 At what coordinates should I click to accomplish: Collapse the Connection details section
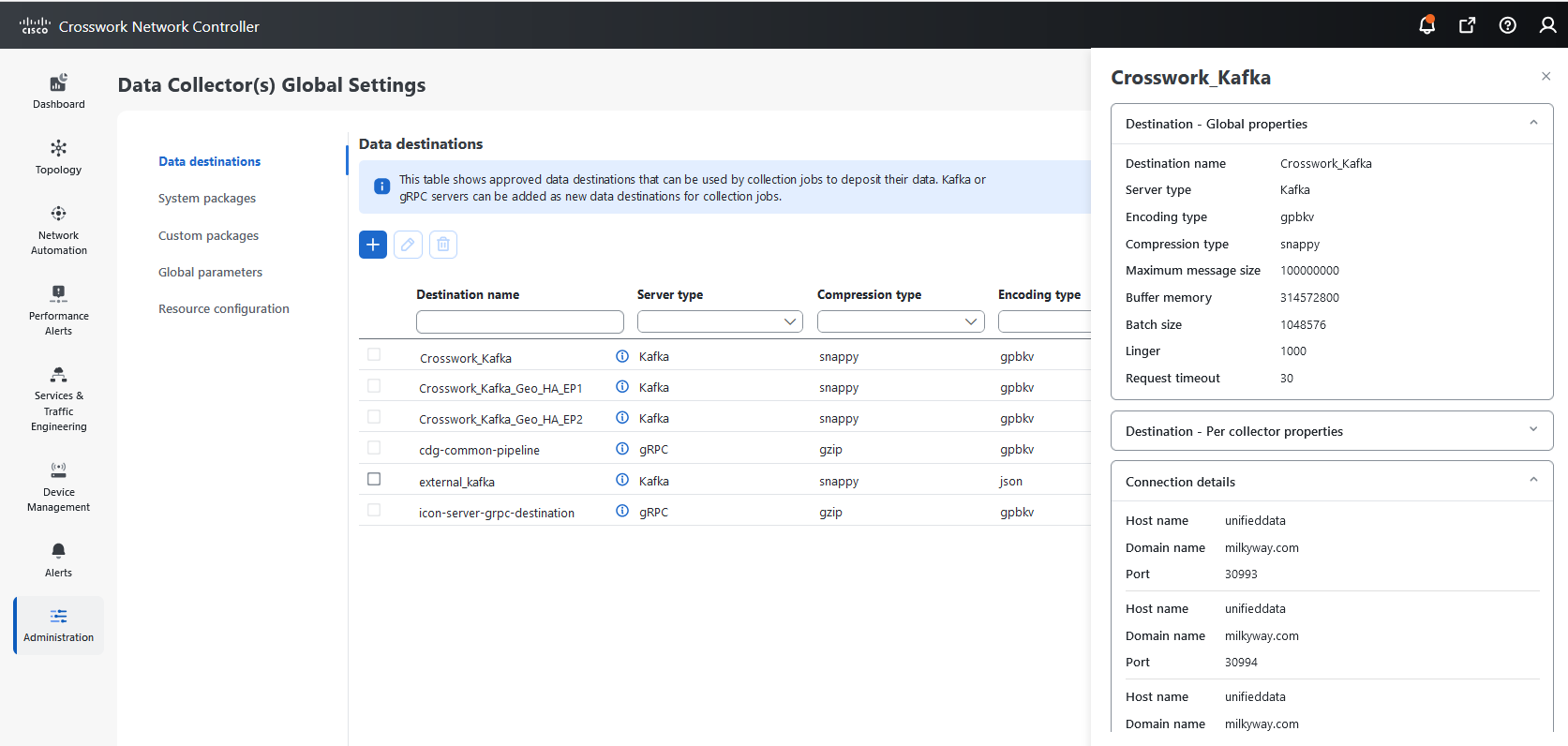(1533, 480)
